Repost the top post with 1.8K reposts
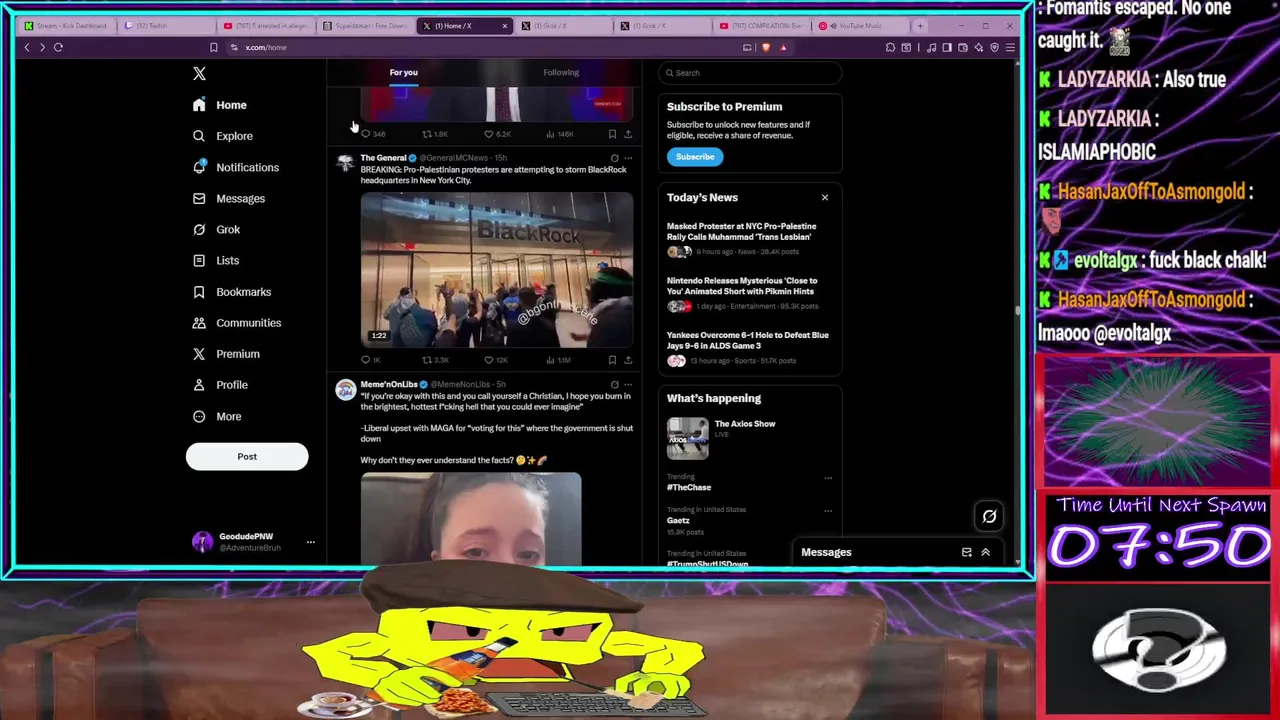The image size is (1280, 720). point(428,134)
